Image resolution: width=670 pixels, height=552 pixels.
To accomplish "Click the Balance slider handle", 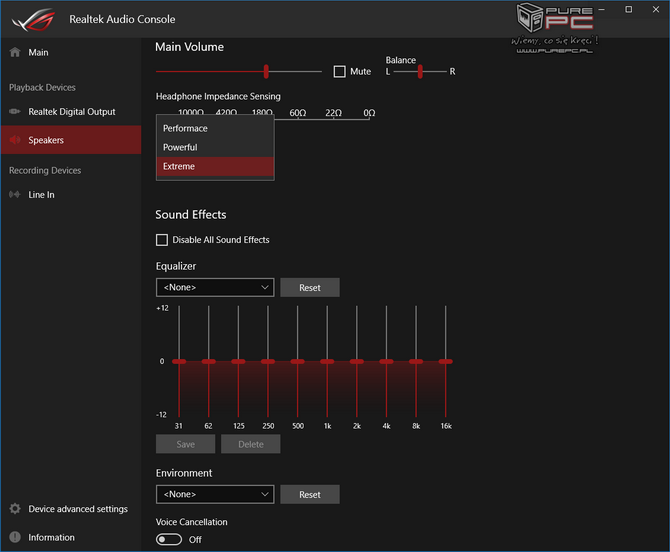I will click(x=420, y=71).
